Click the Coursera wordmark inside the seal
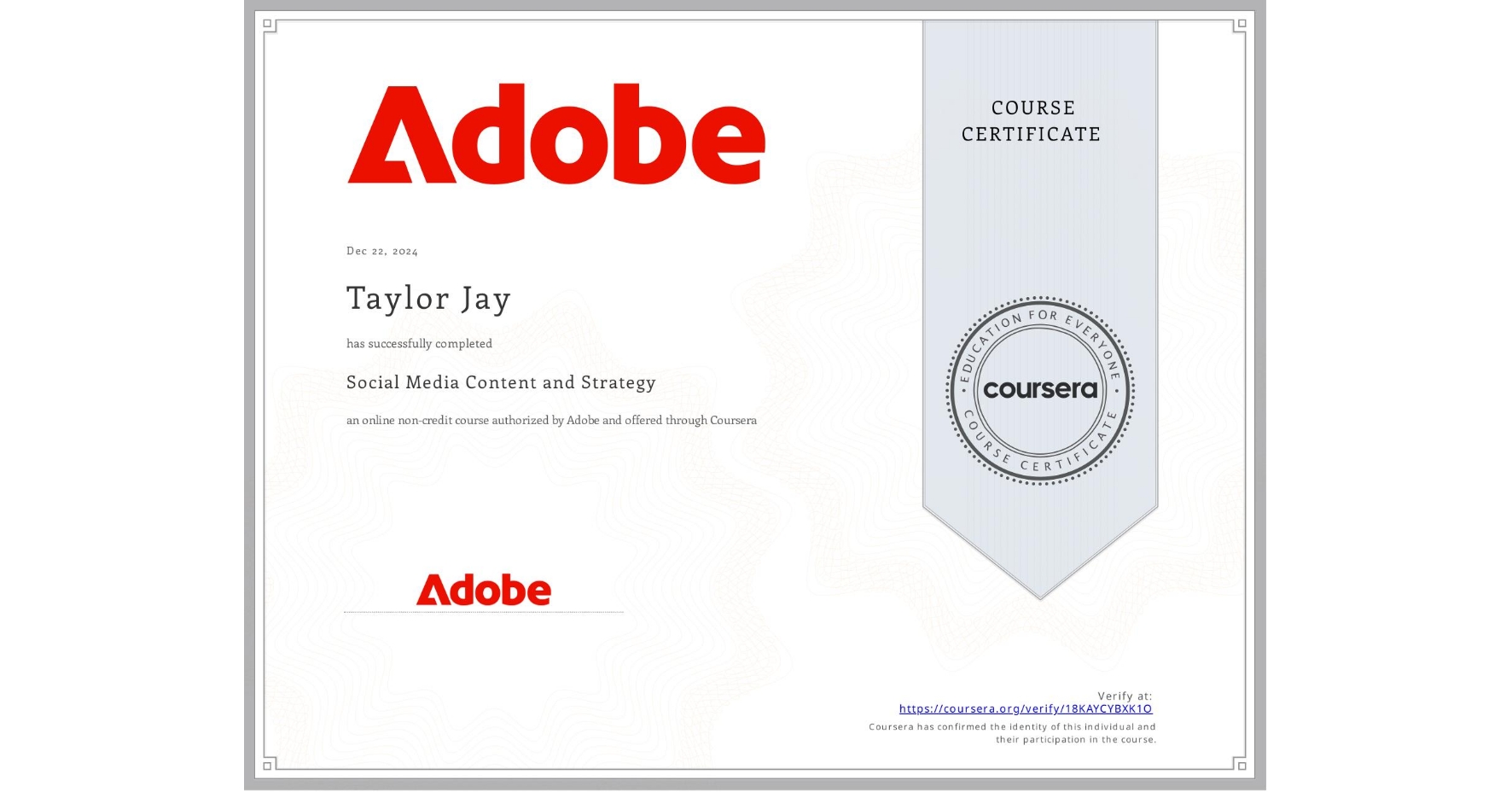1512x792 pixels. click(1040, 391)
